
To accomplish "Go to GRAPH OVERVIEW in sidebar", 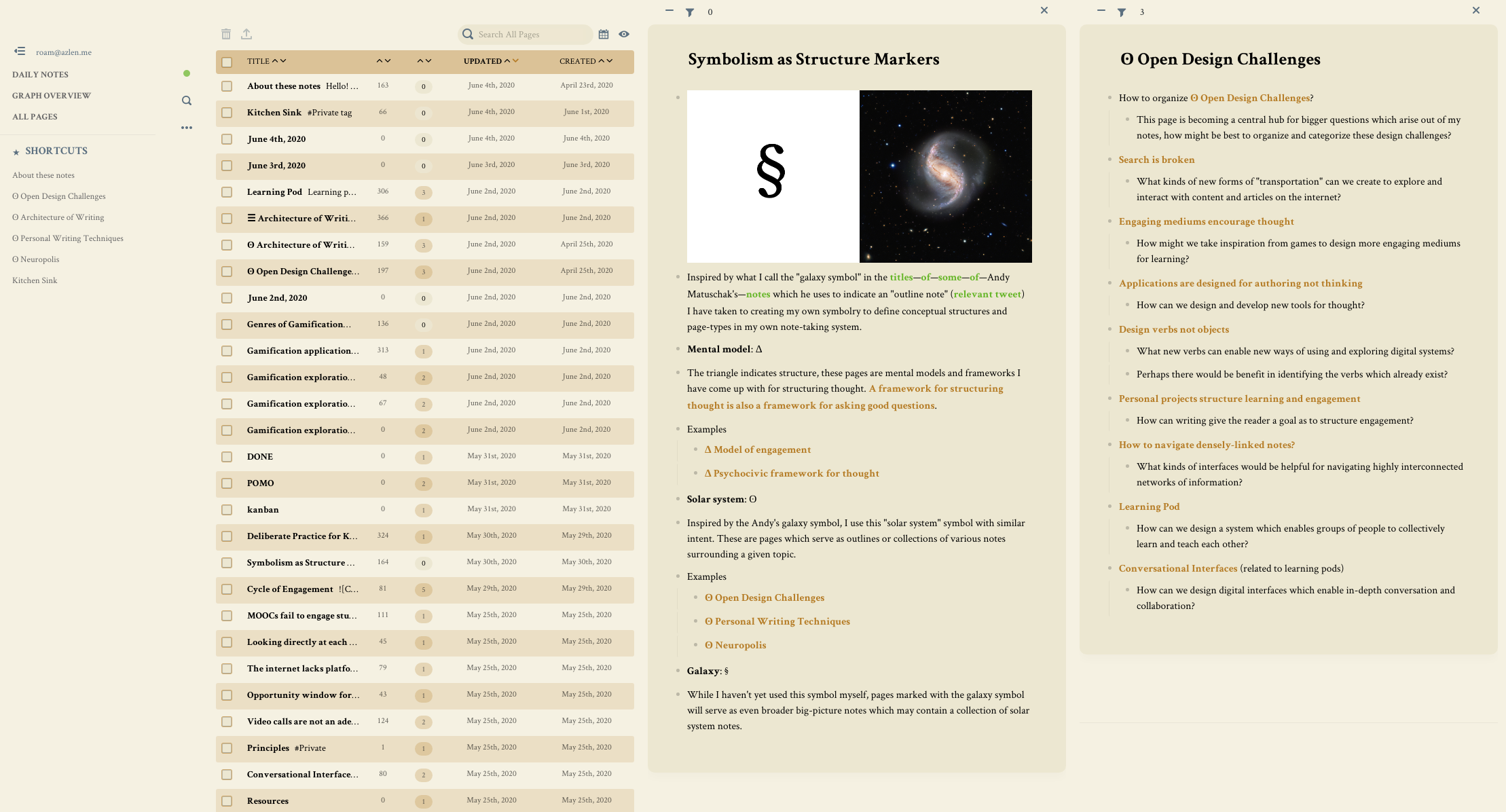I will (51, 96).
